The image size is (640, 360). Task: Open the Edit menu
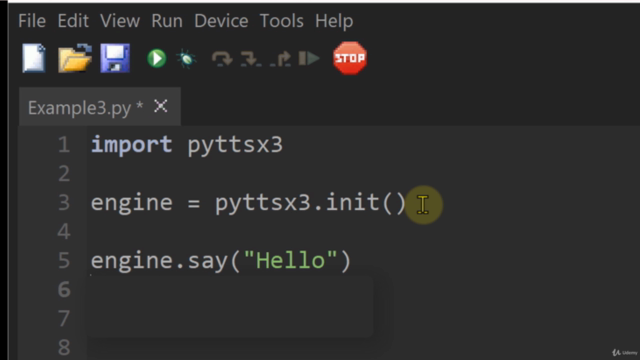[x=73, y=21]
